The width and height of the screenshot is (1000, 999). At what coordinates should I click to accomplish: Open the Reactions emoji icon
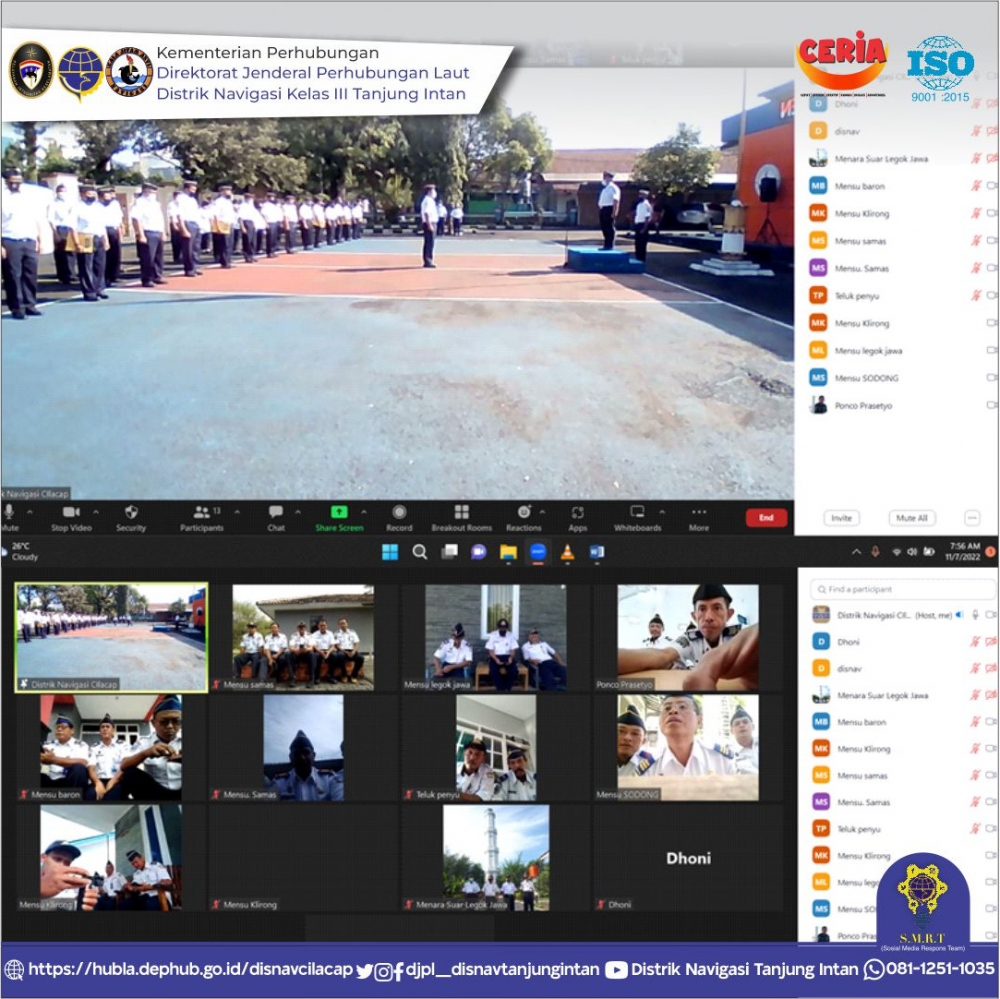[524, 512]
